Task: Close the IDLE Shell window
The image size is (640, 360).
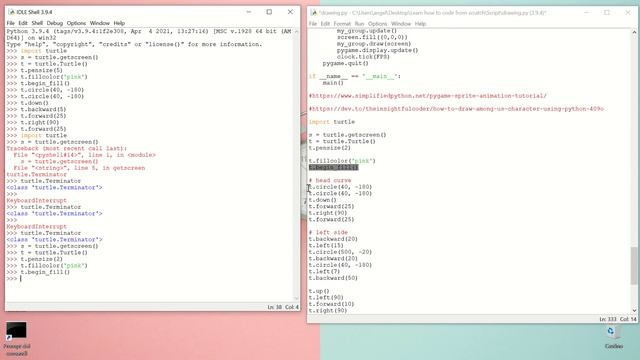Action: (290, 12)
